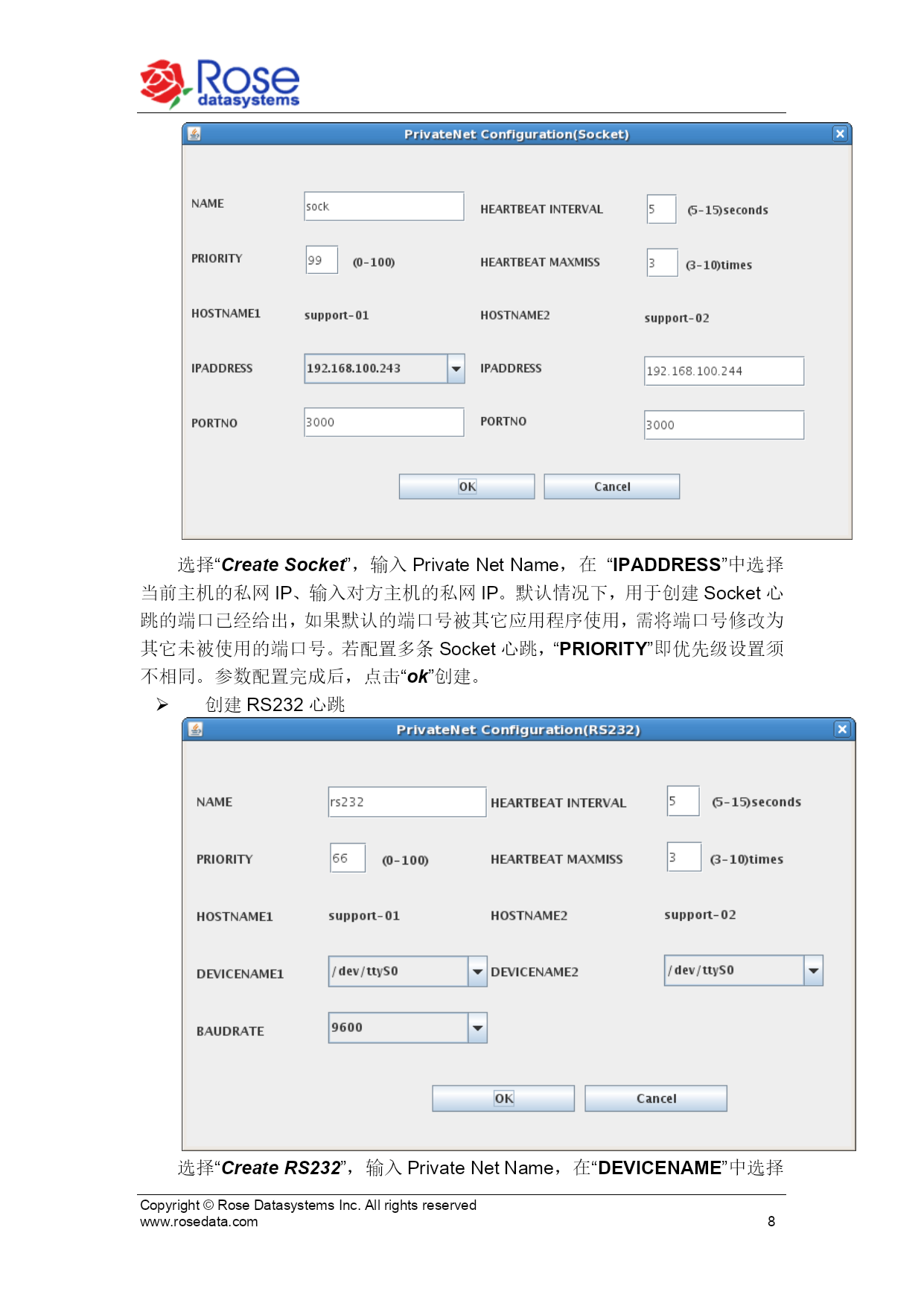Expand the DEVICENAME1 dropdown arrow
The image size is (924, 1306).
[x=477, y=971]
